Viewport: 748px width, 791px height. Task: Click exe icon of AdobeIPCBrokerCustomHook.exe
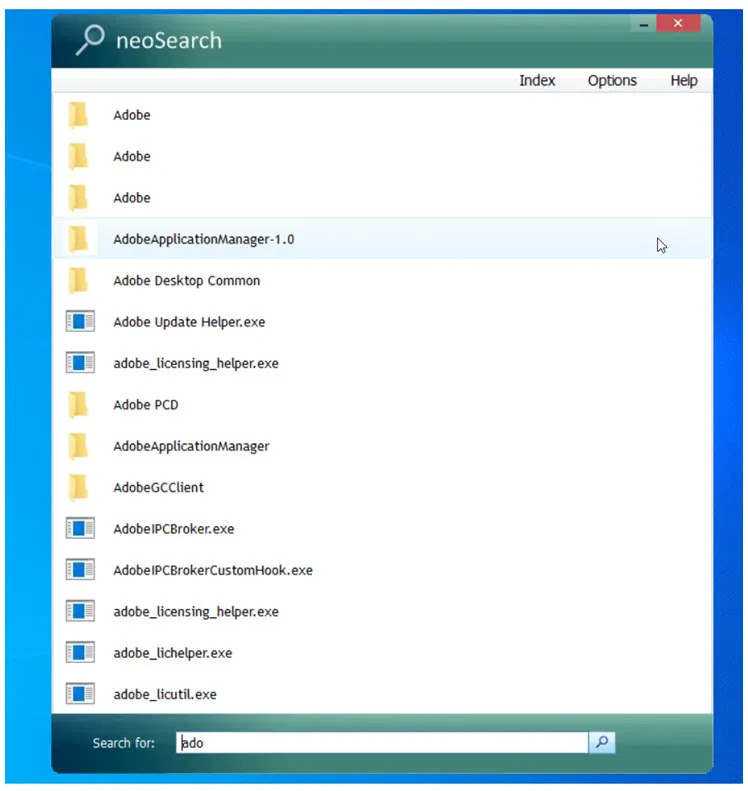point(80,570)
